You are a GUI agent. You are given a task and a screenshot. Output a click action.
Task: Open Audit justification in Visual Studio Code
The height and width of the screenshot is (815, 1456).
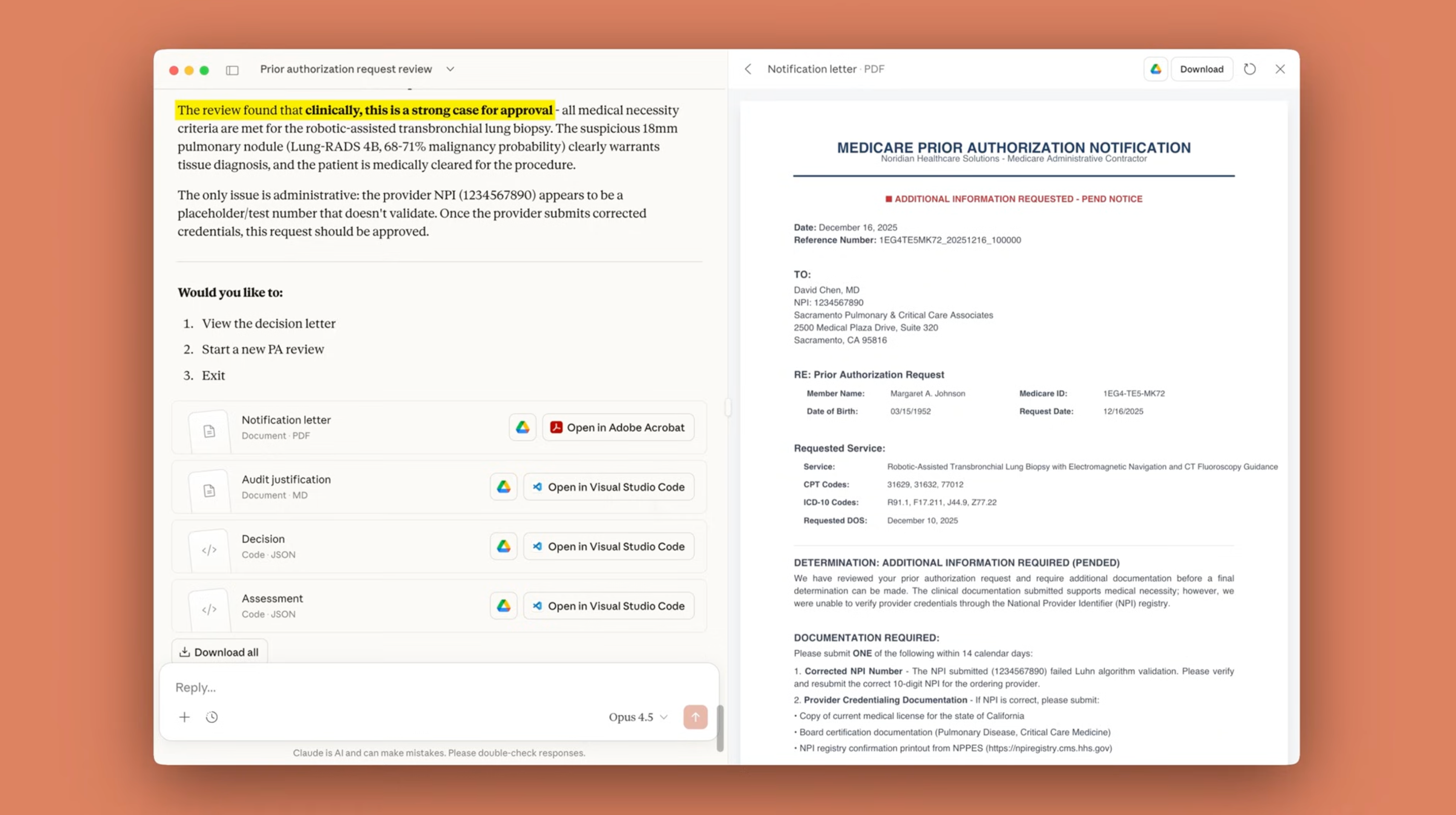coord(609,487)
